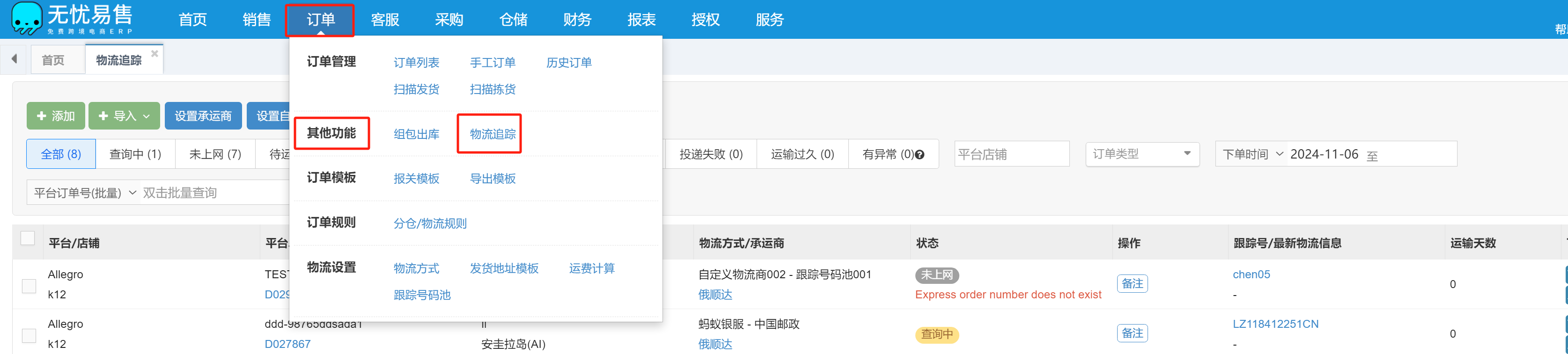Click 备注 button in first row

click(x=1132, y=284)
